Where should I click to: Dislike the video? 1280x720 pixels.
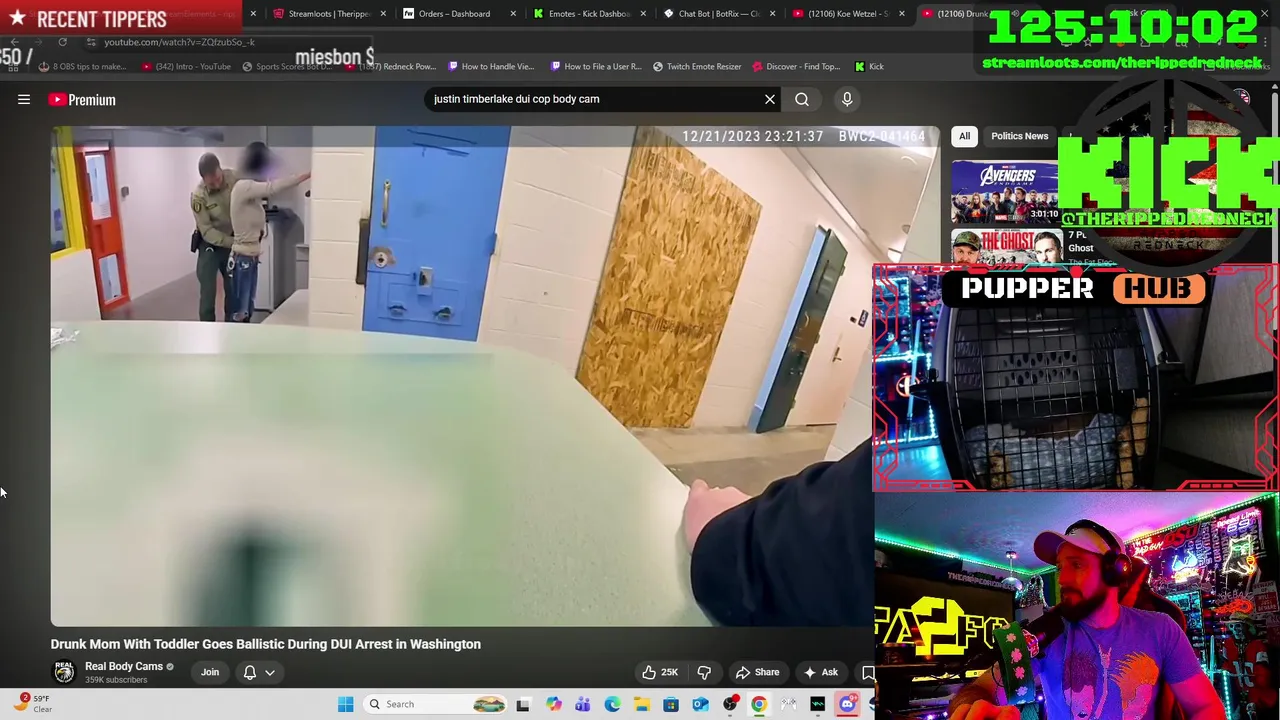click(704, 672)
